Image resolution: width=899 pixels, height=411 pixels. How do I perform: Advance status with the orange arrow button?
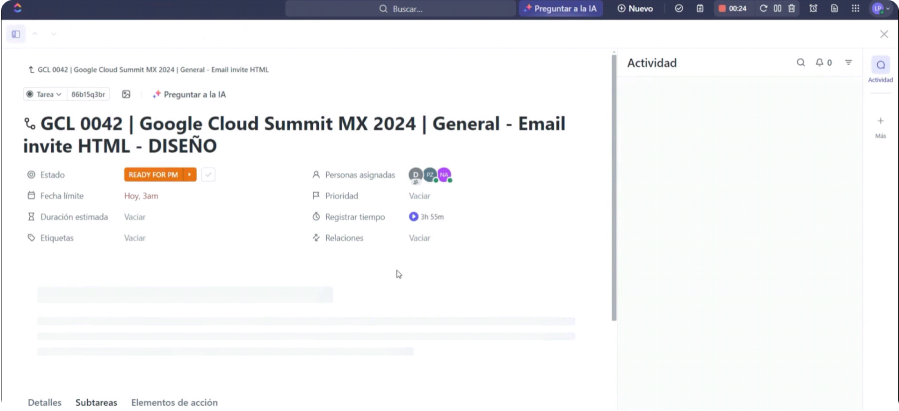[x=190, y=174]
